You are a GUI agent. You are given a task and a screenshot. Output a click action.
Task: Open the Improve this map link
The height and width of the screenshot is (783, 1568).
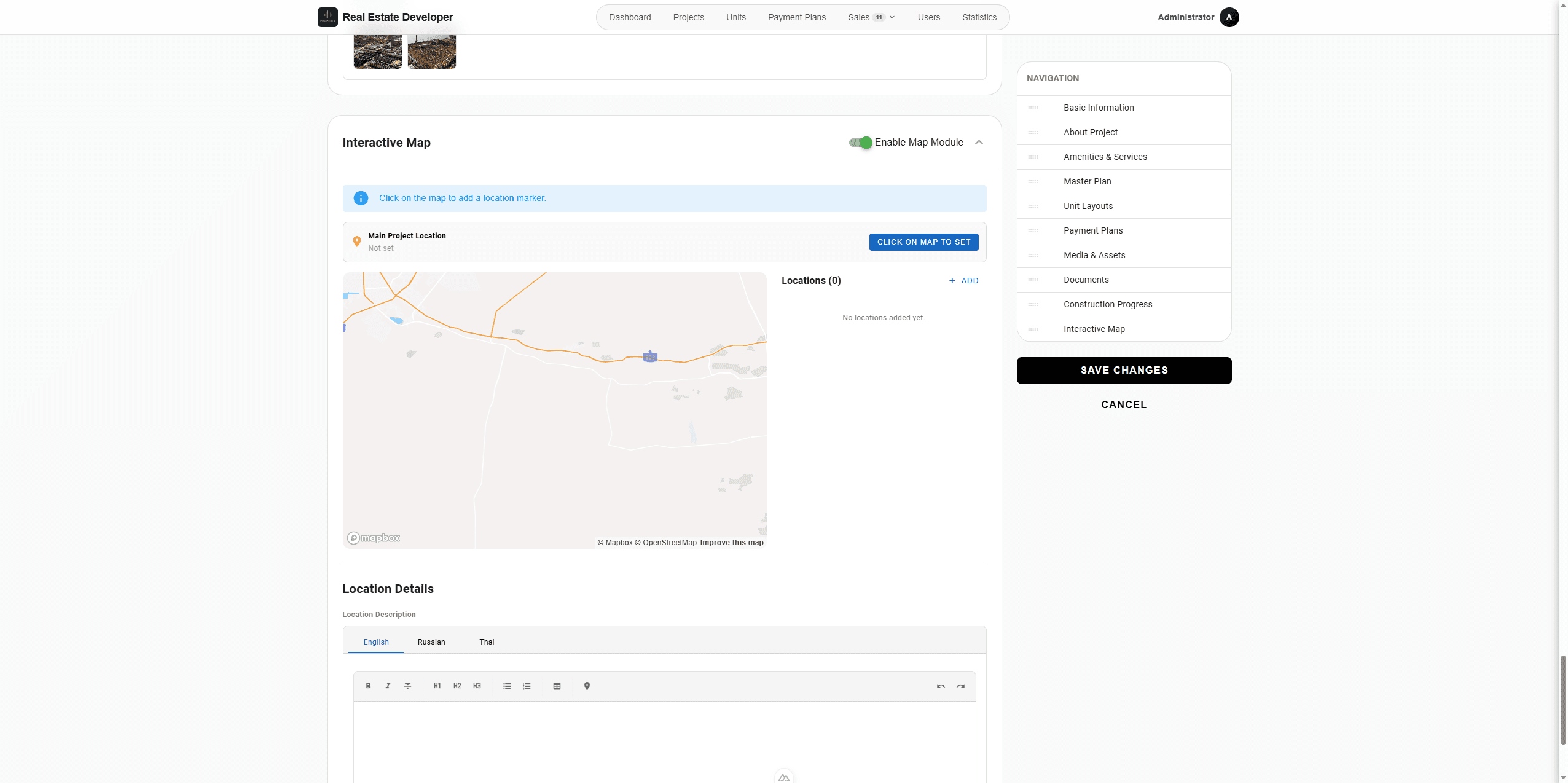pyautogui.click(x=731, y=543)
